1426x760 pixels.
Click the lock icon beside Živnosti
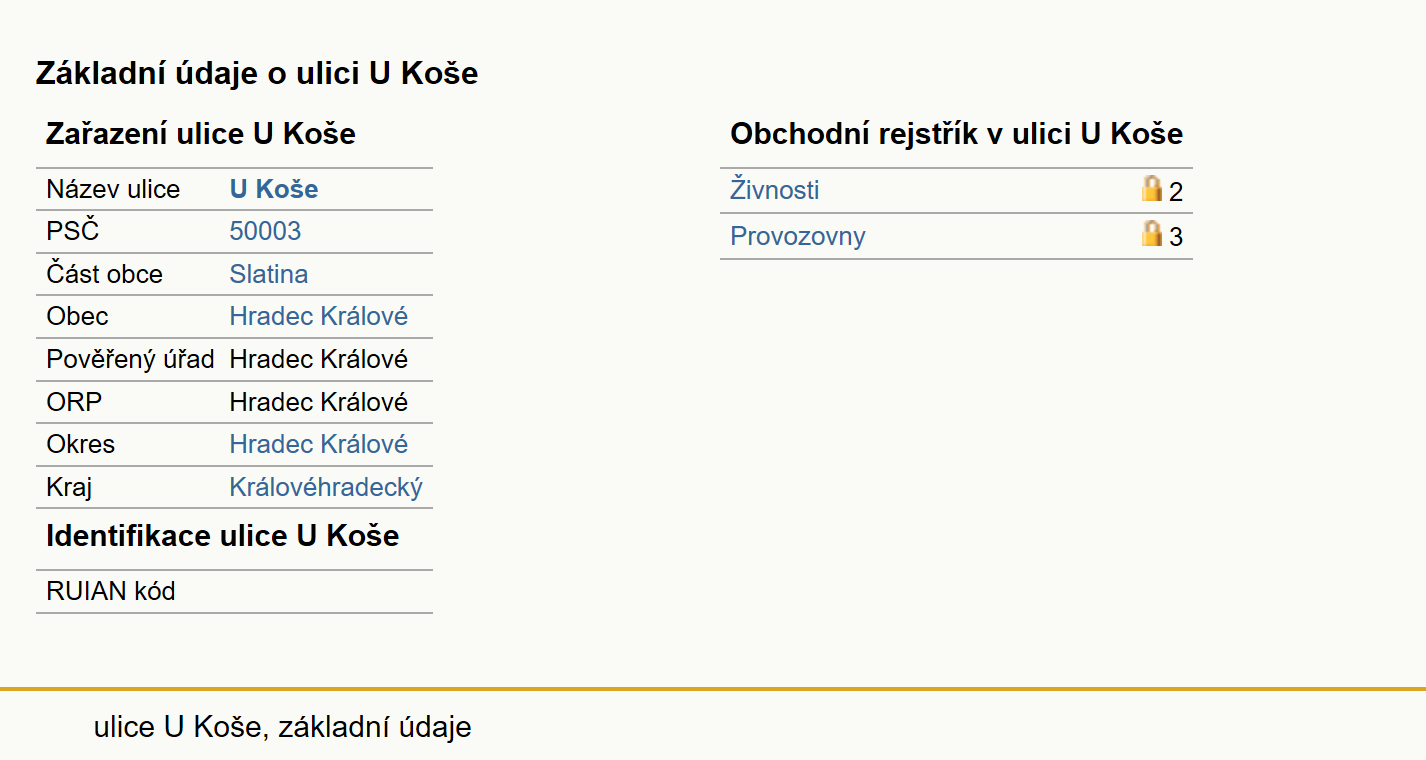point(1152,188)
